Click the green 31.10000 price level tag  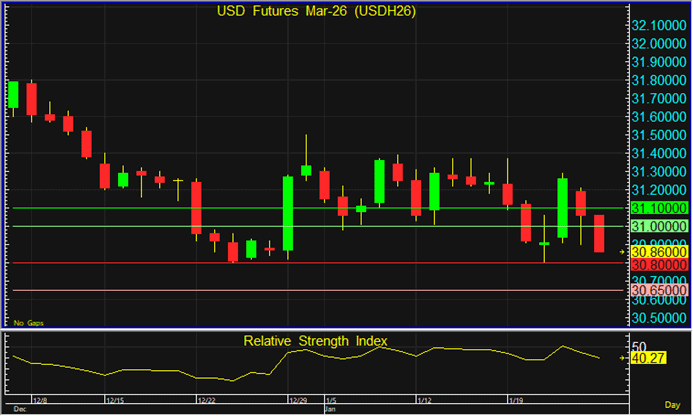click(656, 208)
